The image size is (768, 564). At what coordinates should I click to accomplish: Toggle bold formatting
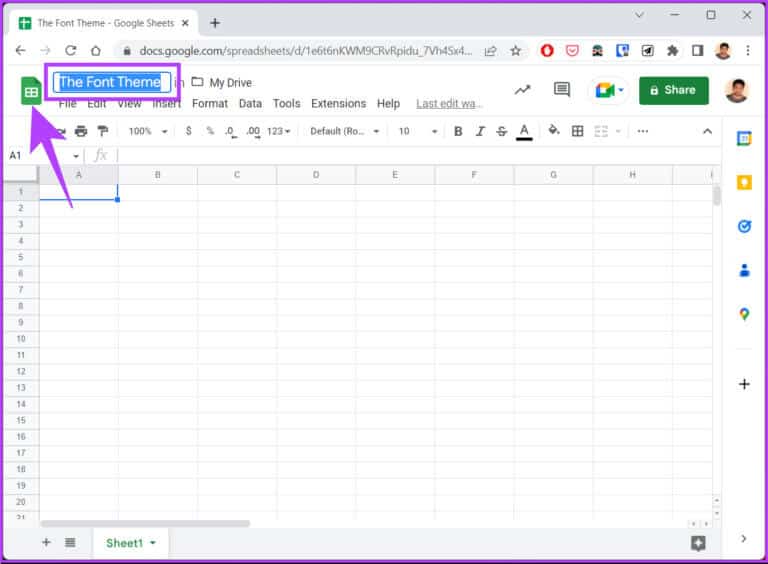click(458, 131)
